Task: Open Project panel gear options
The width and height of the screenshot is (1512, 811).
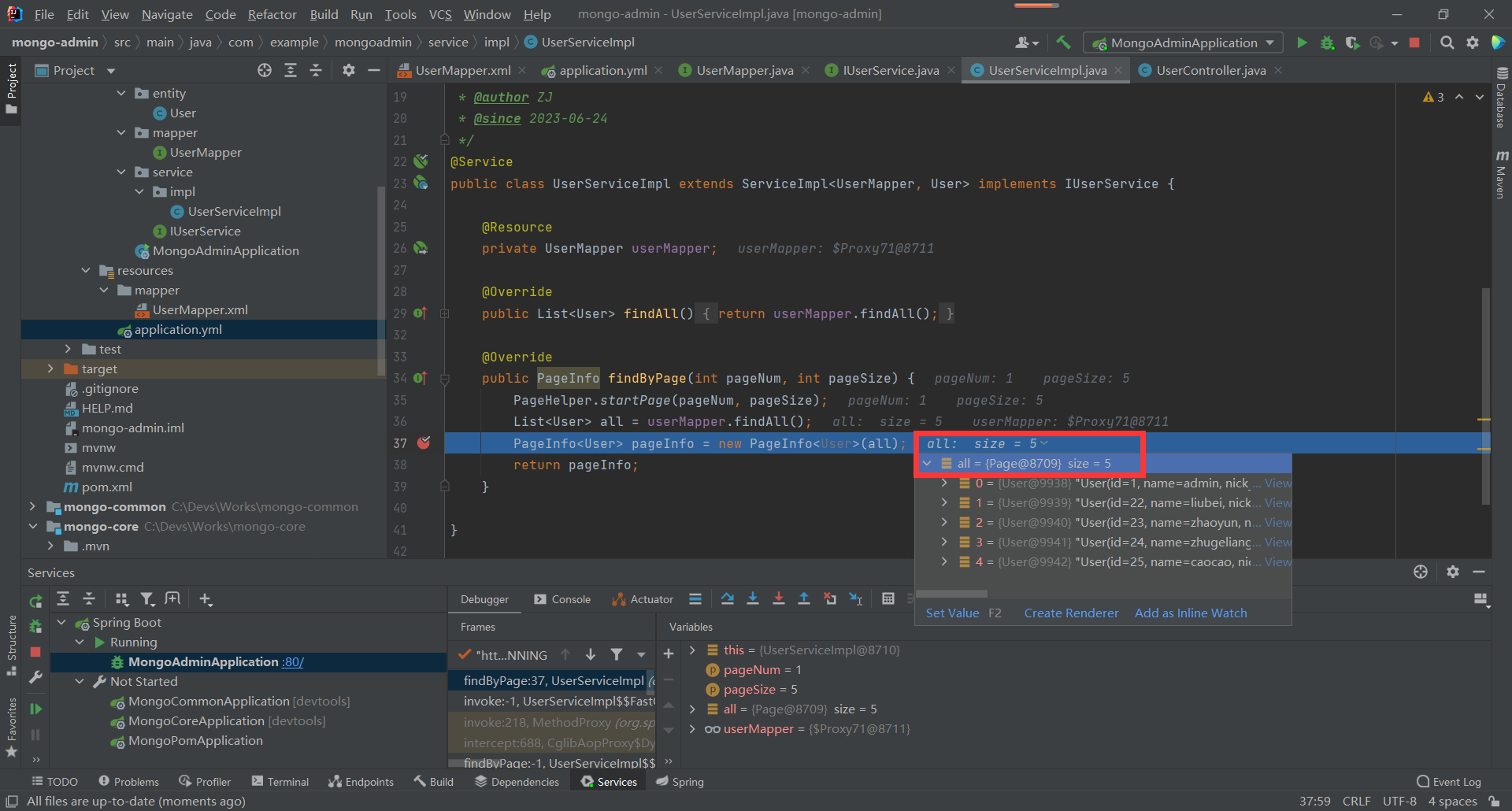Action: pos(348,70)
